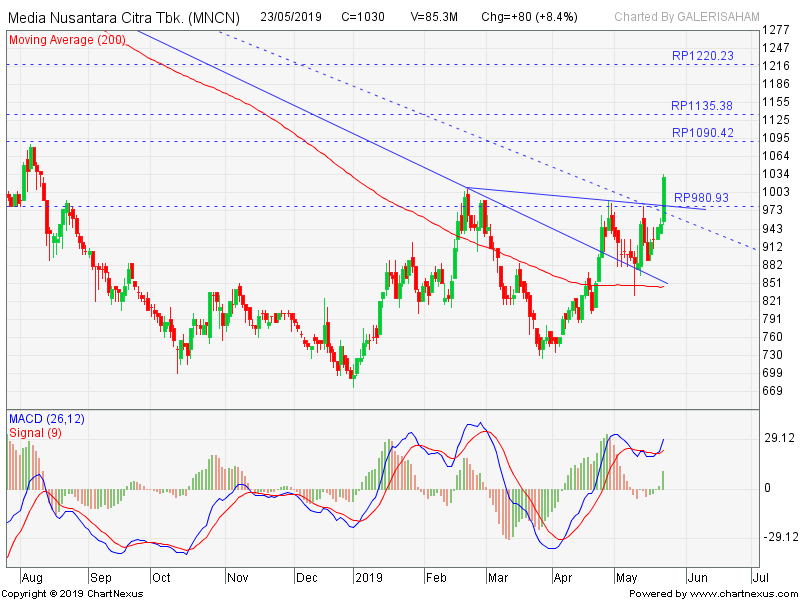Click the Moving Average (200) legend label

(67, 40)
